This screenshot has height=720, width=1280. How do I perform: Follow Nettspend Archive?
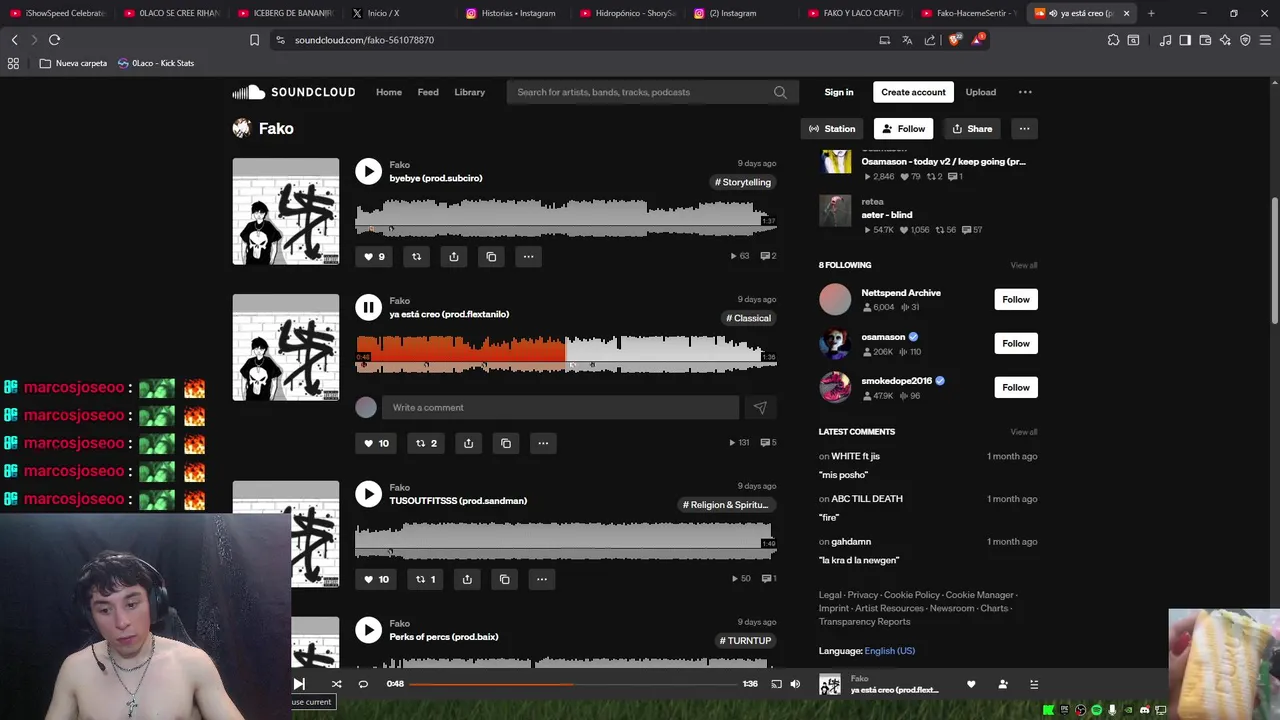1016,299
